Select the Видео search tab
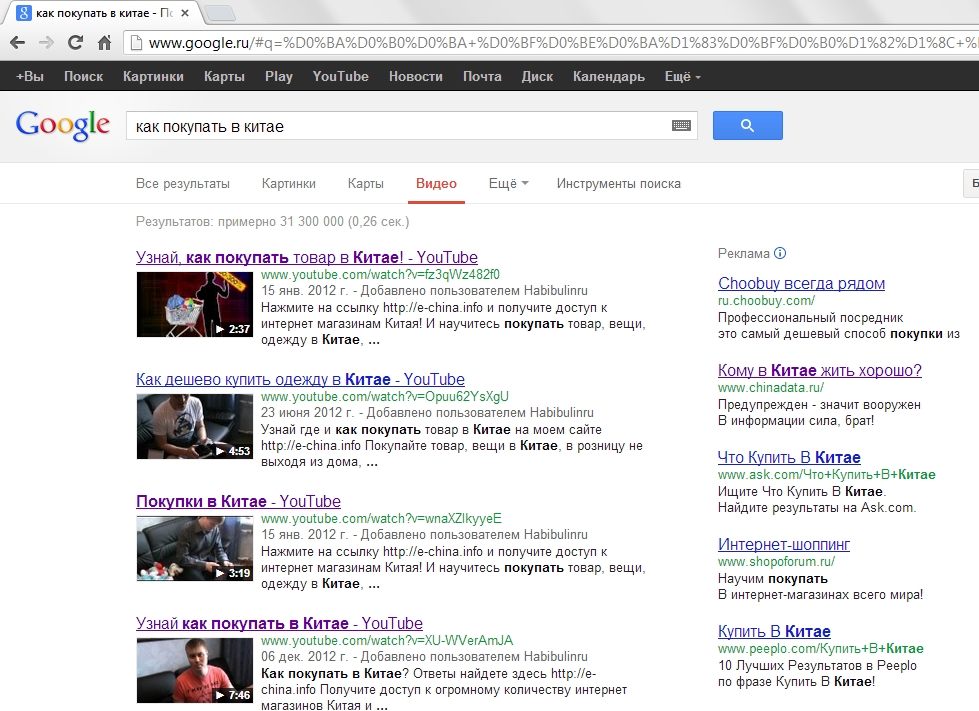This screenshot has height=711, width=979. click(x=436, y=184)
